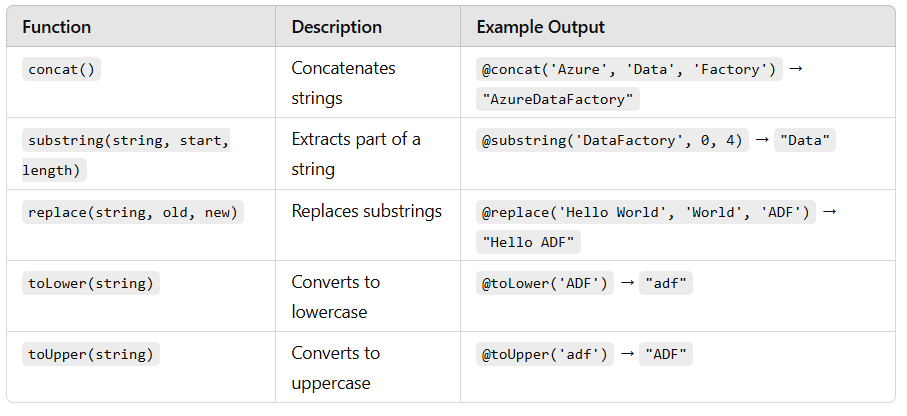Click the @toLower('ADF') example code

[545, 284]
